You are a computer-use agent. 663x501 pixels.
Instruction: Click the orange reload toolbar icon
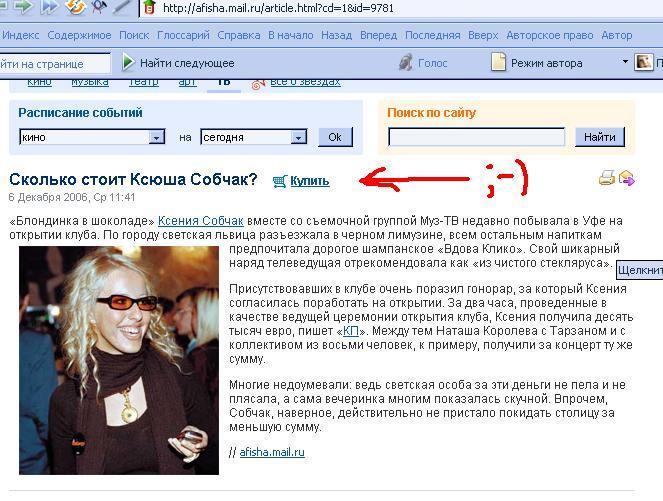point(74,7)
